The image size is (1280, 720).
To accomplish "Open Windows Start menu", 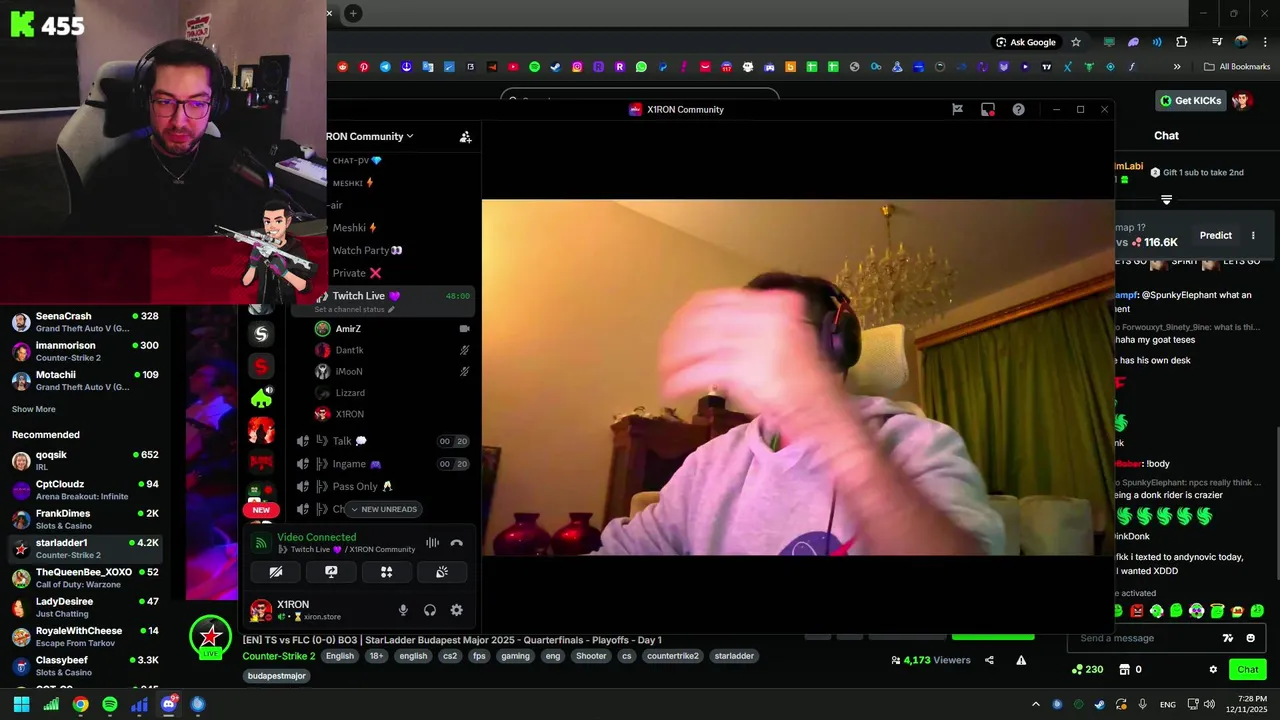I will tap(21, 704).
